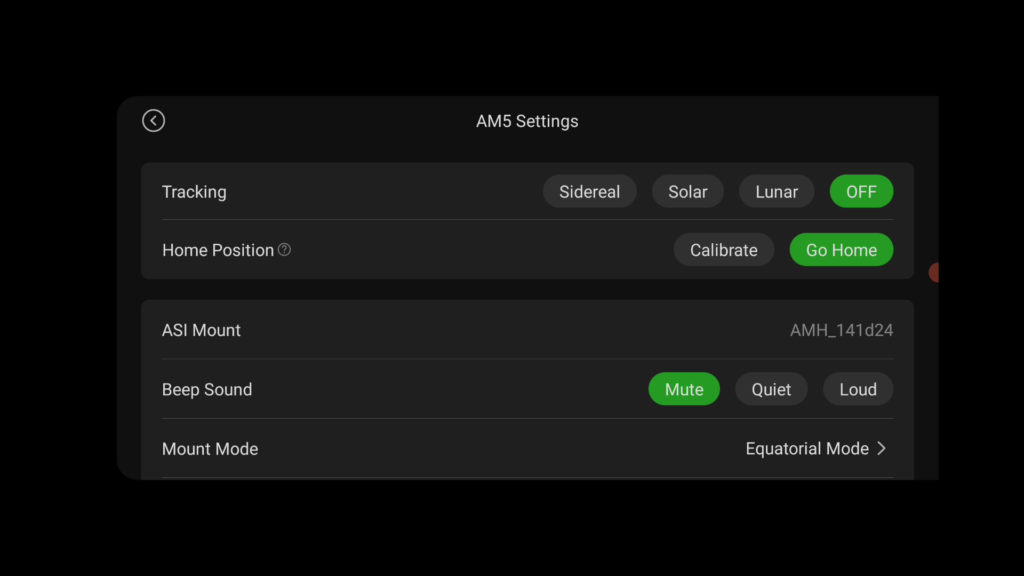Set beep sound to Mute
1024x576 pixels.
[x=684, y=389]
